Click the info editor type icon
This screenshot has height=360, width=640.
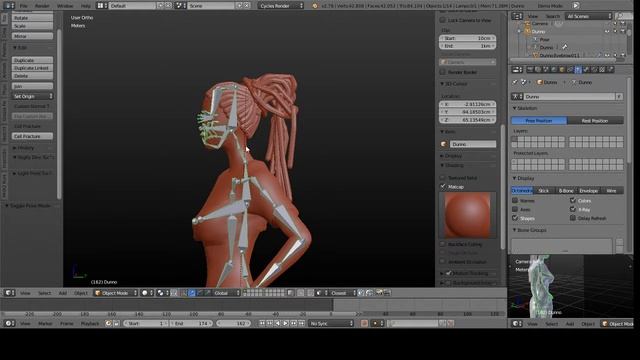9,6
